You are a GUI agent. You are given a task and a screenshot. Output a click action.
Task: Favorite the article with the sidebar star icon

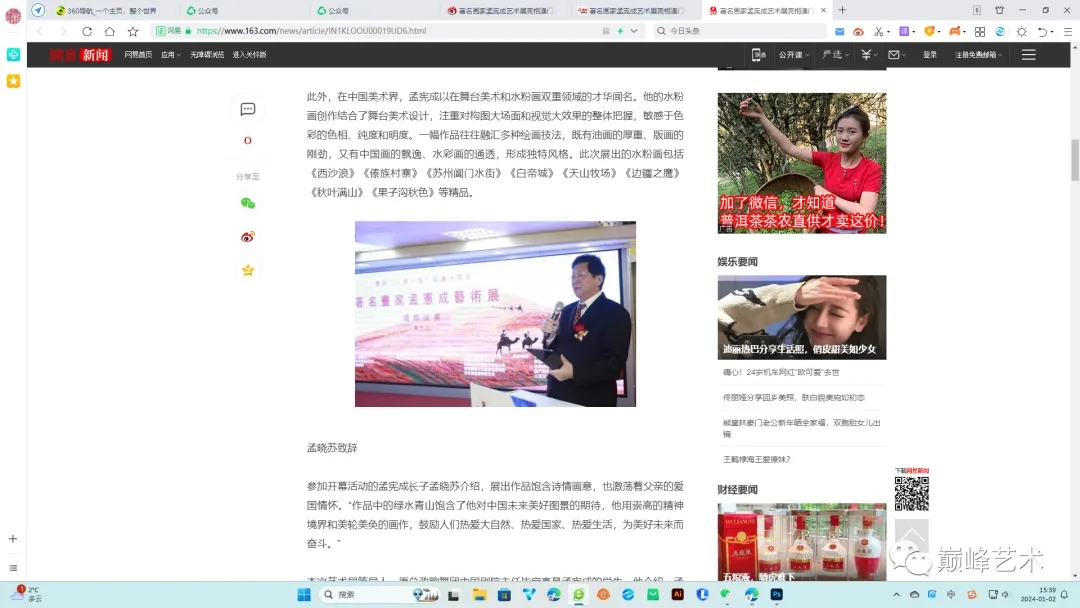[x=247, y=270]
